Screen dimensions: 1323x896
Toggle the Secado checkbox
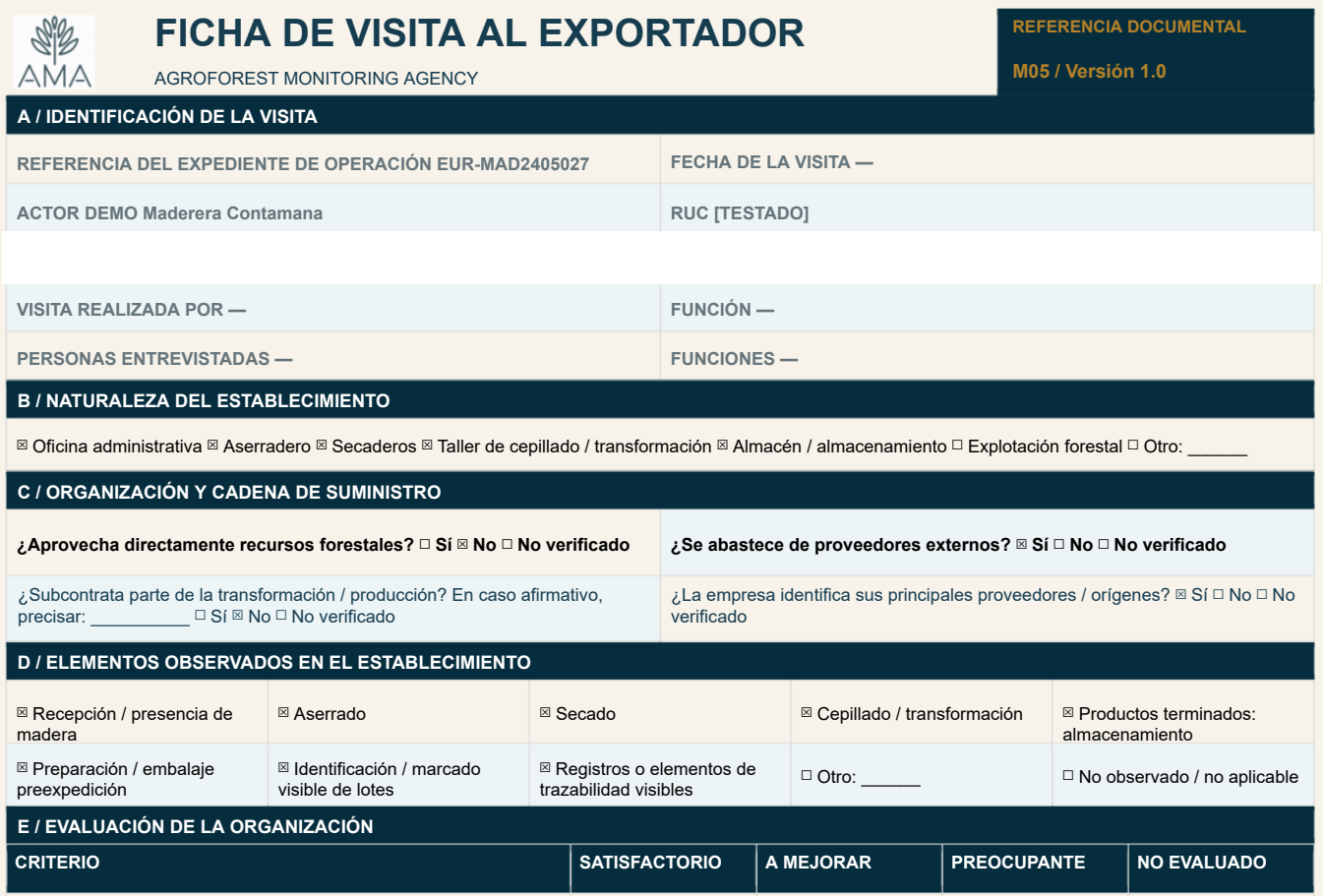546,713
